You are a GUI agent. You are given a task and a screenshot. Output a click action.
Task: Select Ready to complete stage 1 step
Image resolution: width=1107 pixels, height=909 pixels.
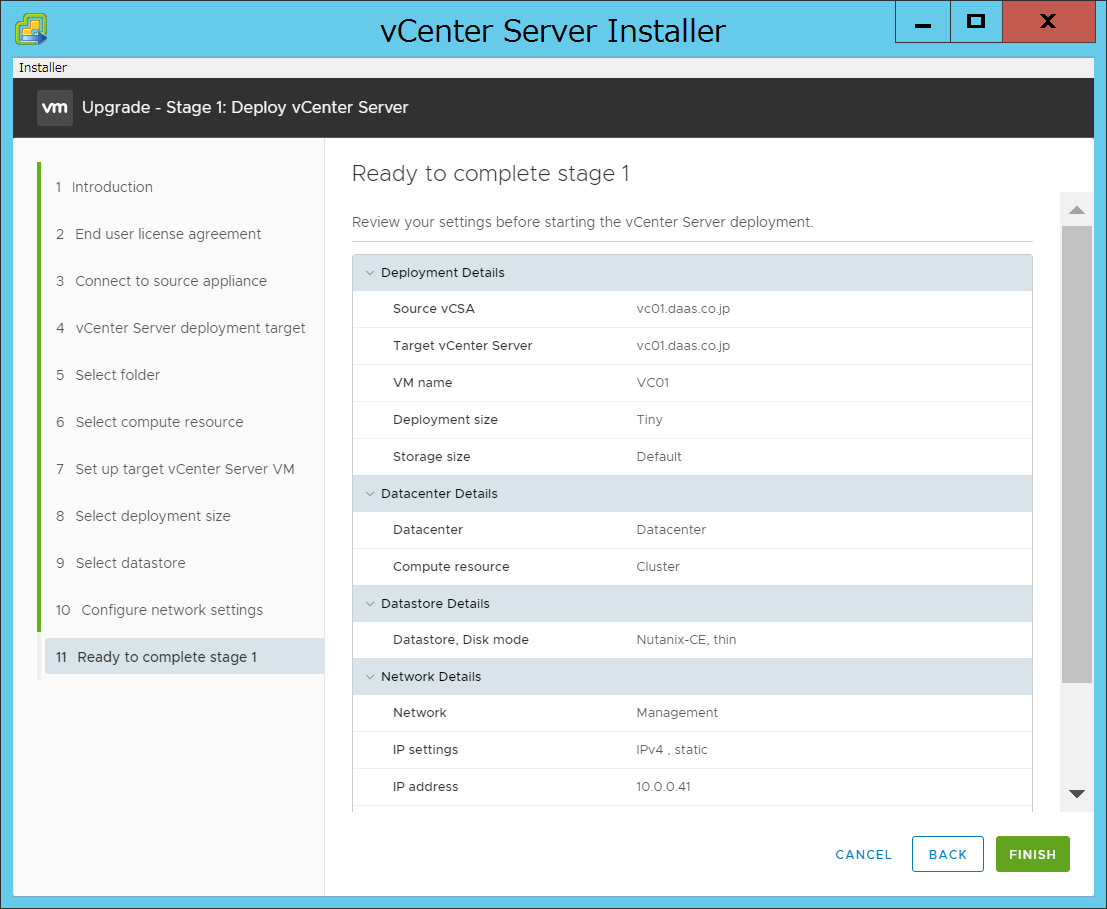click(x=184, y=656)
